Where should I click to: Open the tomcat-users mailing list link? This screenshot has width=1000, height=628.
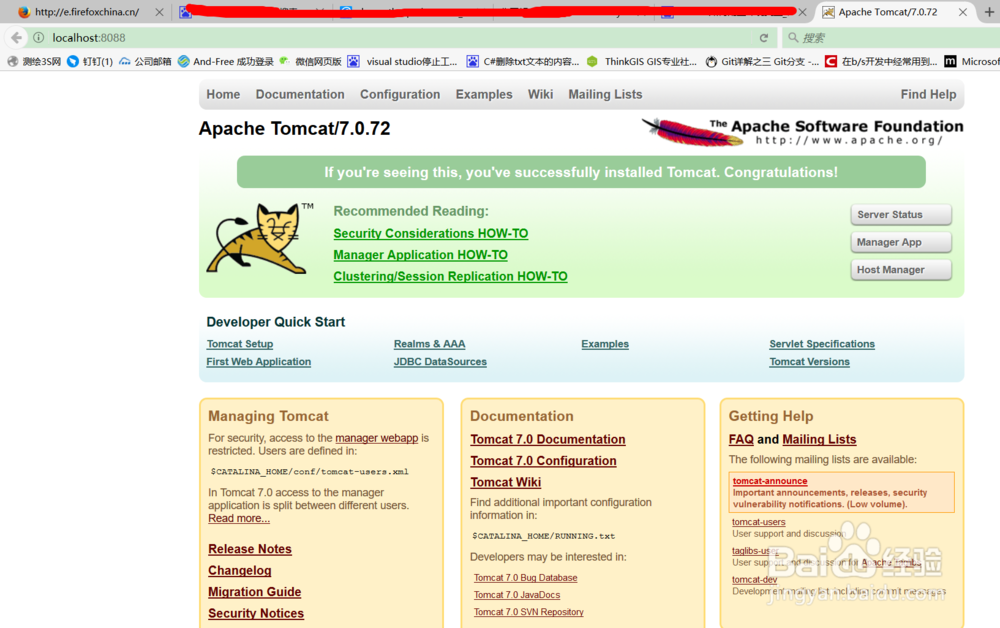pos(759,522)
